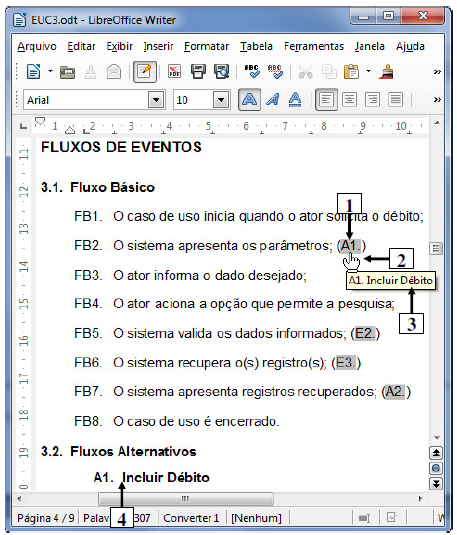Click the Open file icon
Viewport: 457px width, 535px height.
tap(67, 72)
